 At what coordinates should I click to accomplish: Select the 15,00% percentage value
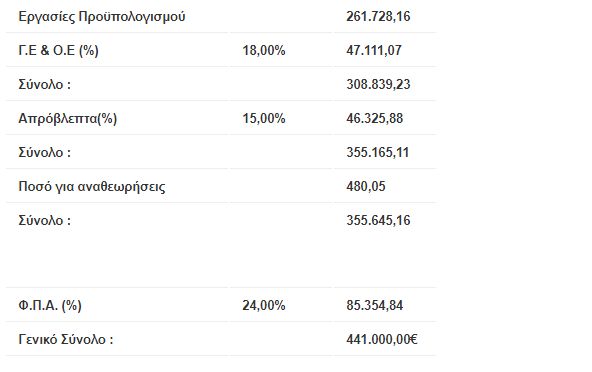264,119
